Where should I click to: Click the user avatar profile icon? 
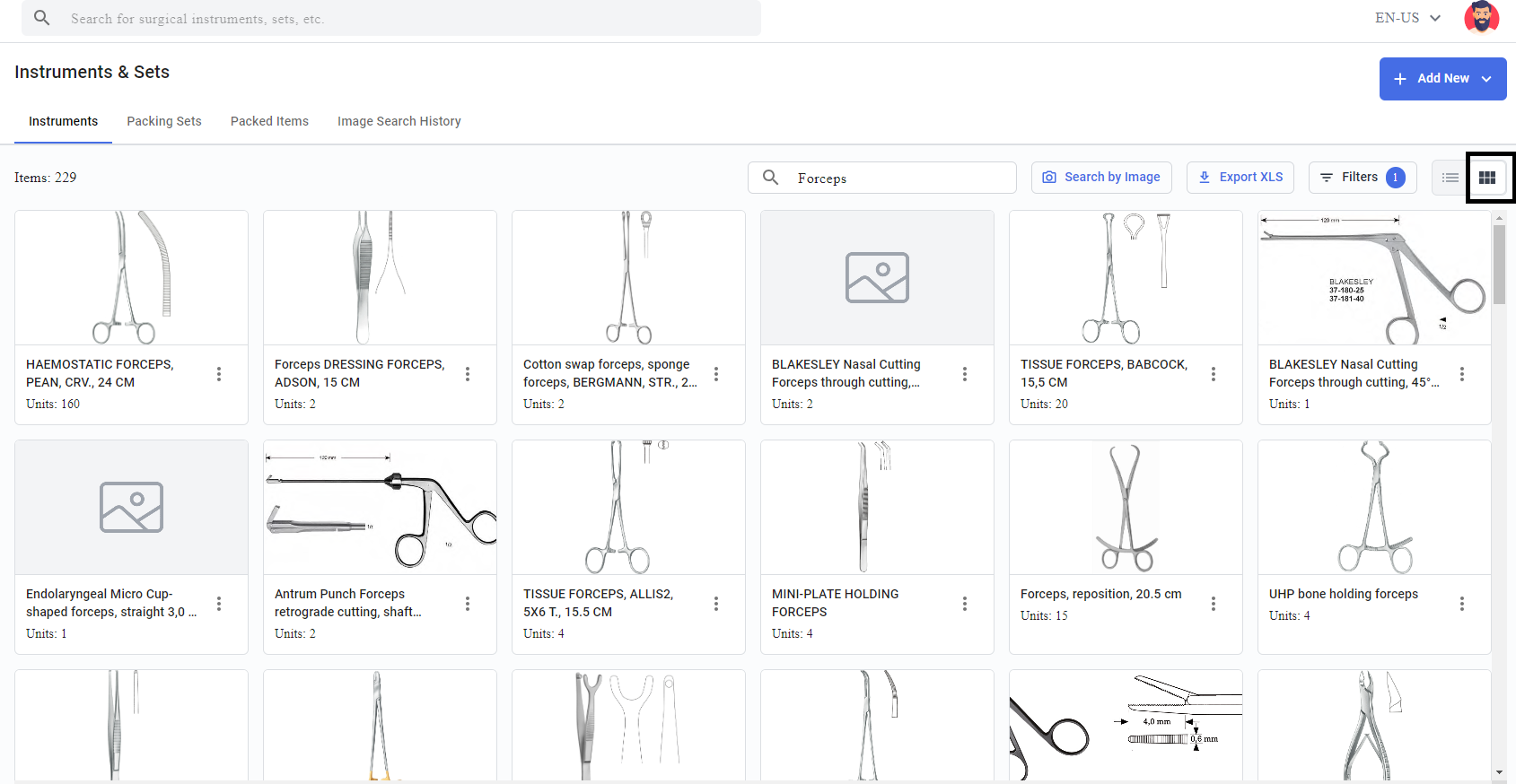1481,18
